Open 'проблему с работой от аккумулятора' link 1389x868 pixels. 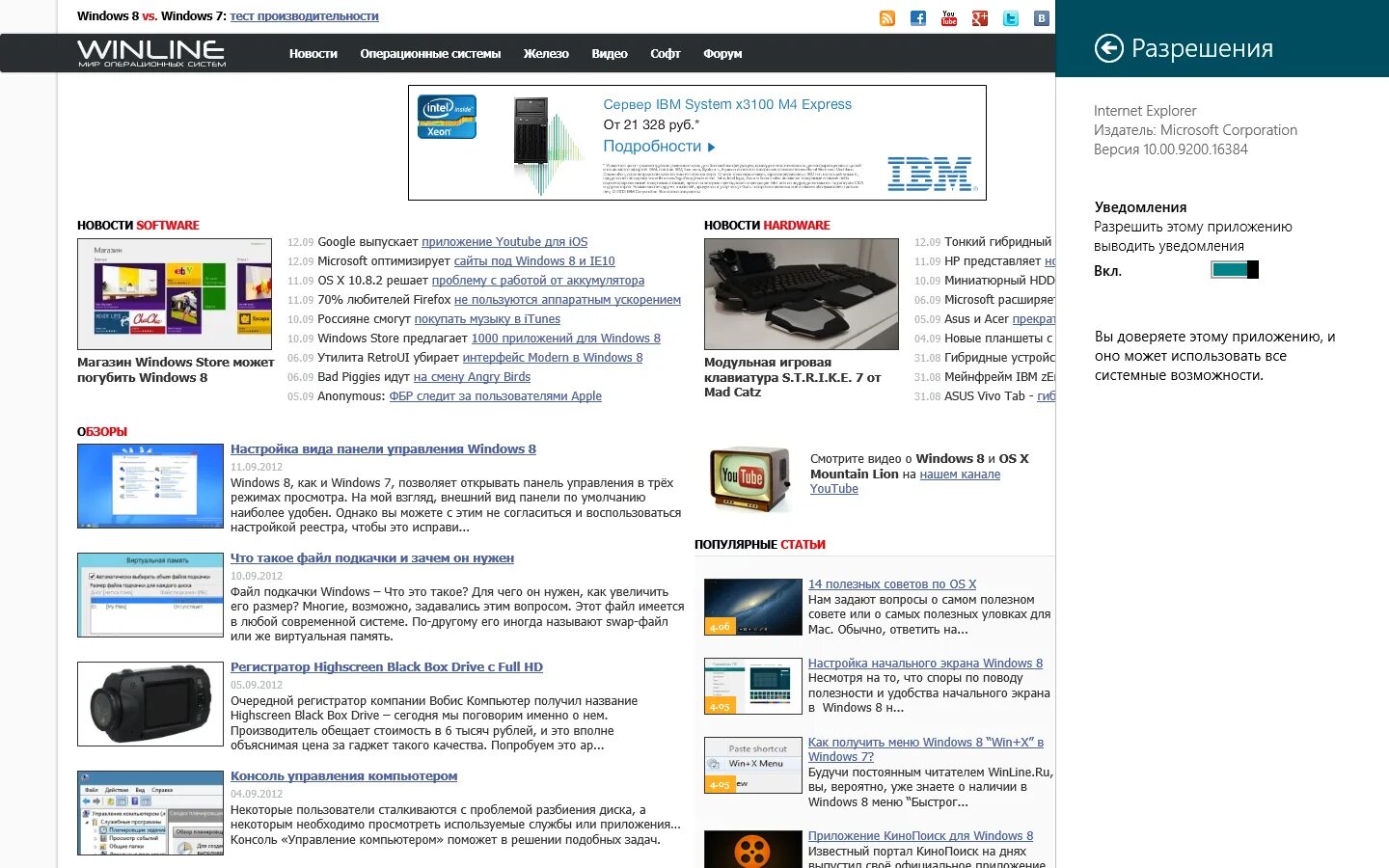click(538, 281)
